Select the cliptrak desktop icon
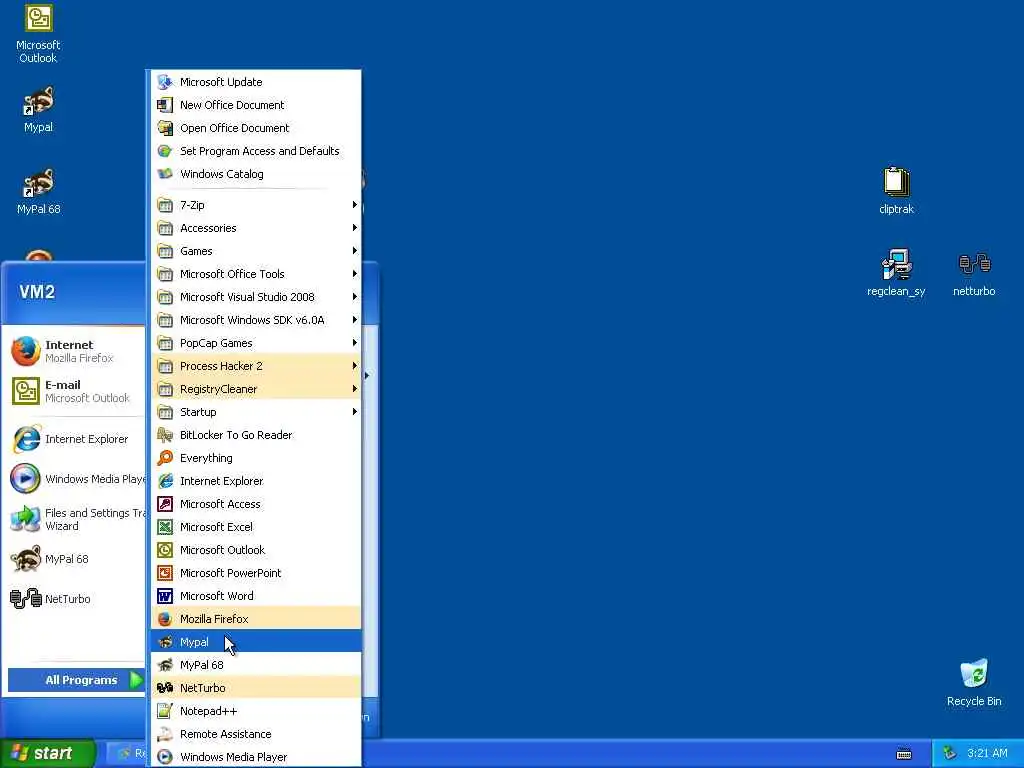Screen dimensions: 1024x768 pyautogui.click(x=897, y=191)
